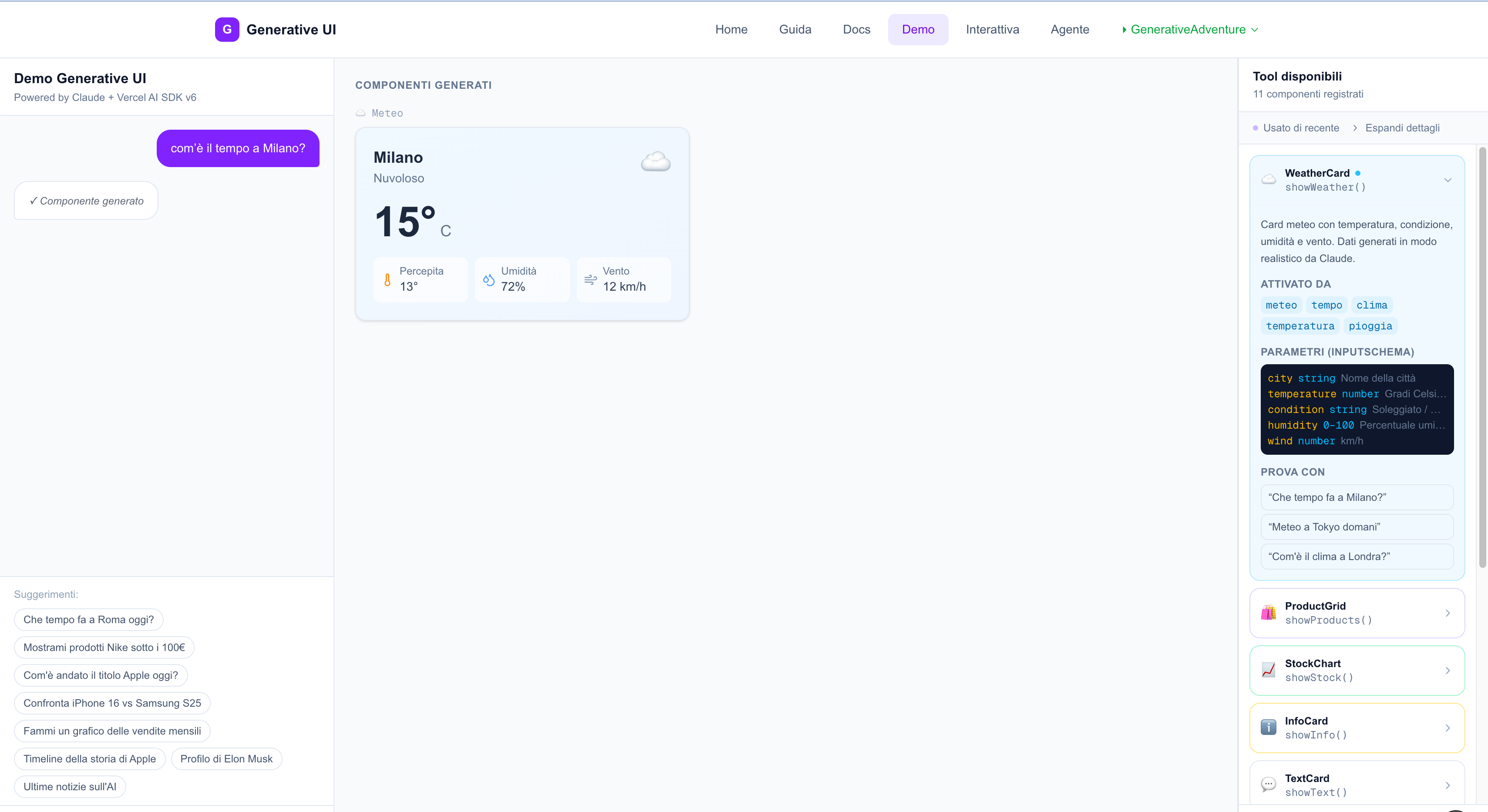Screen dimensions: 1488x812
Task: Click the 'Componente generato' status bubble
Action: (x=86, y=201)
